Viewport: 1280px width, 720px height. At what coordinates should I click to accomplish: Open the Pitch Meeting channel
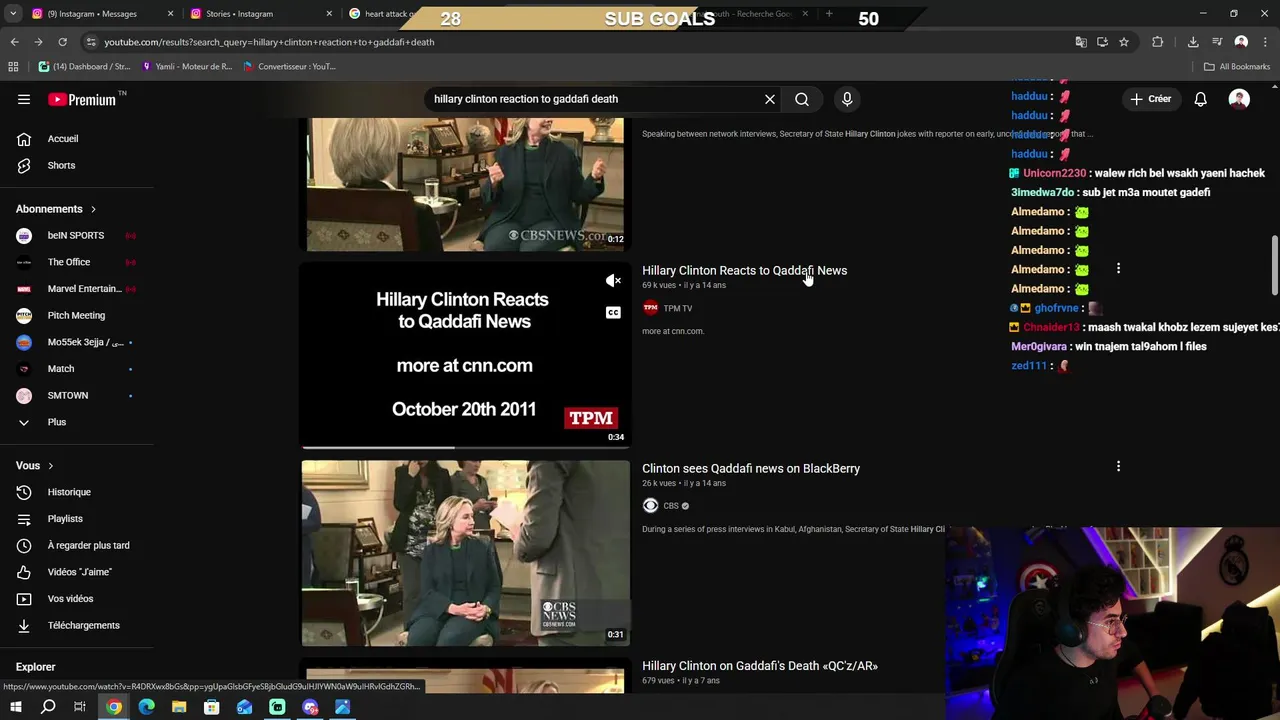[77, 315]
